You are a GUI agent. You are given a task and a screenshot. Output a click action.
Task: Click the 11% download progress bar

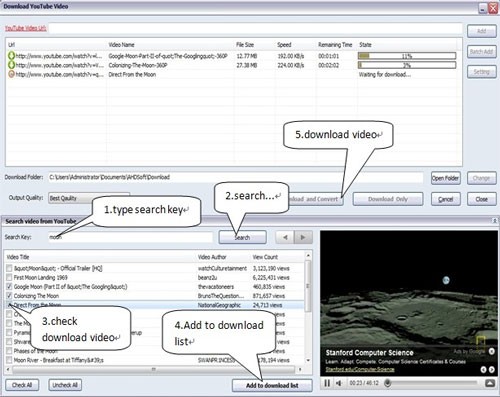[x=407, y=56]
